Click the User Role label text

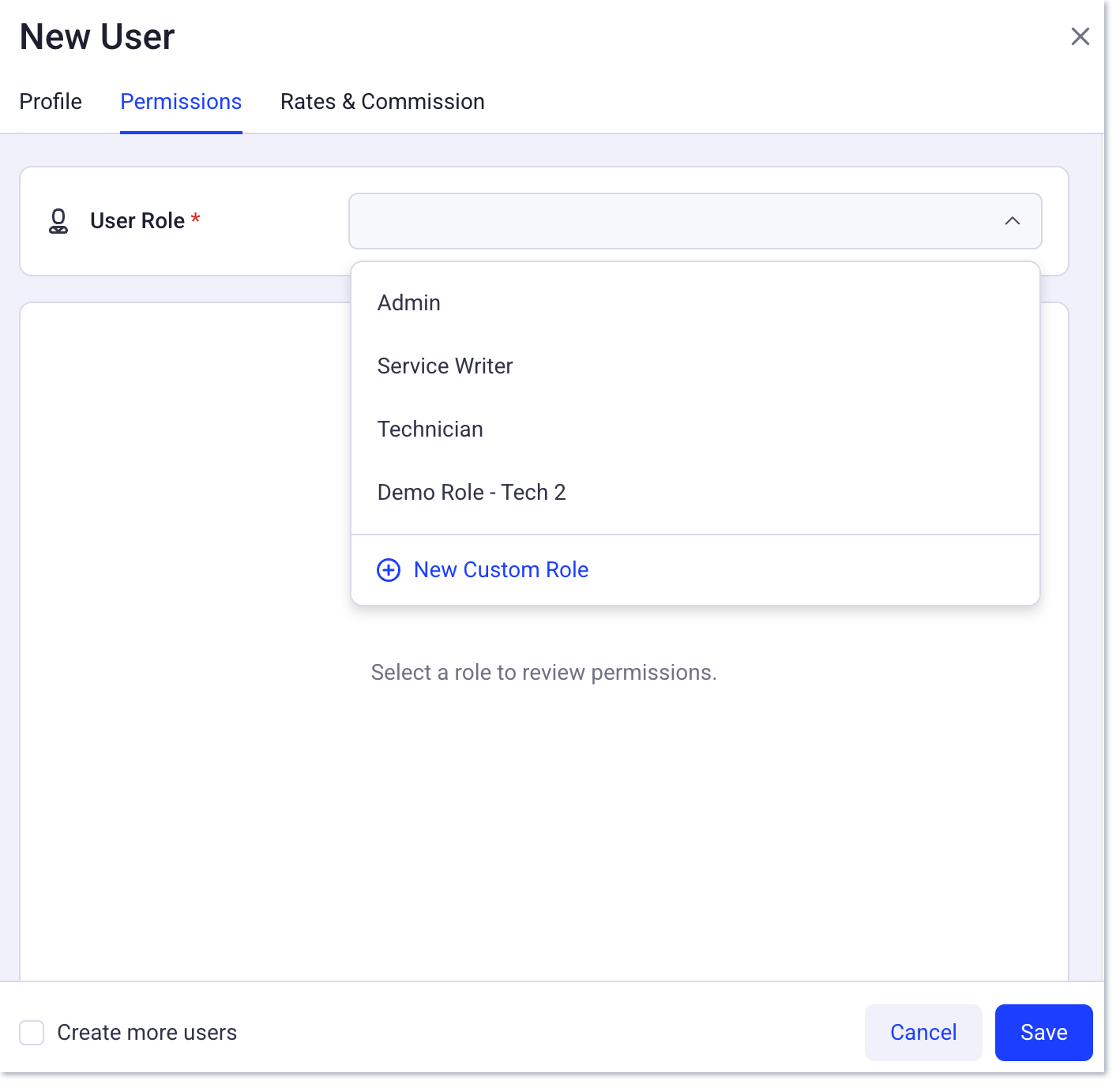[x=137, y=221]
